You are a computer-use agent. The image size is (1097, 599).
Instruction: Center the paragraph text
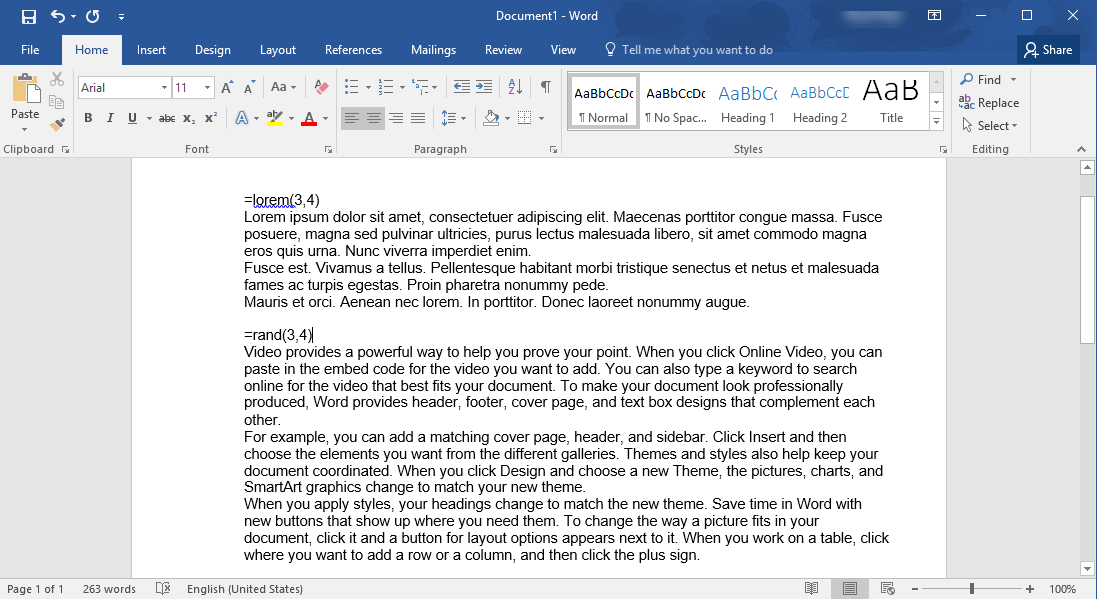[x=374, y=118]
